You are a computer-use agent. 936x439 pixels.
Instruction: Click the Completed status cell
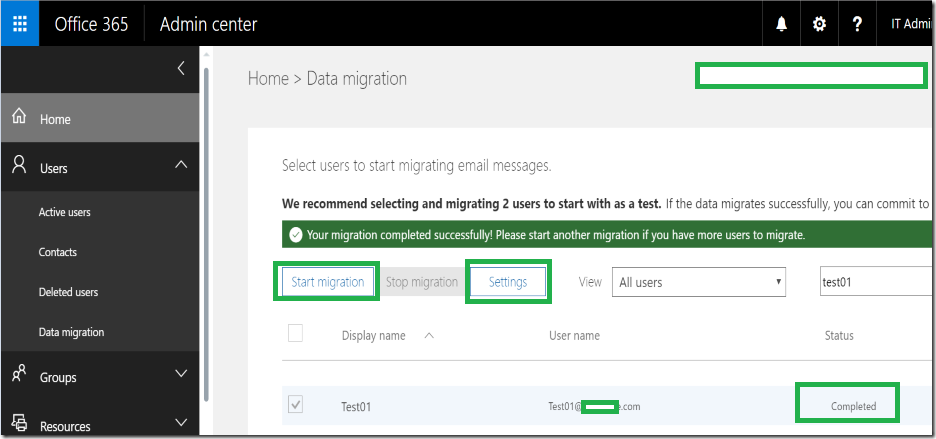click(853, 406)
